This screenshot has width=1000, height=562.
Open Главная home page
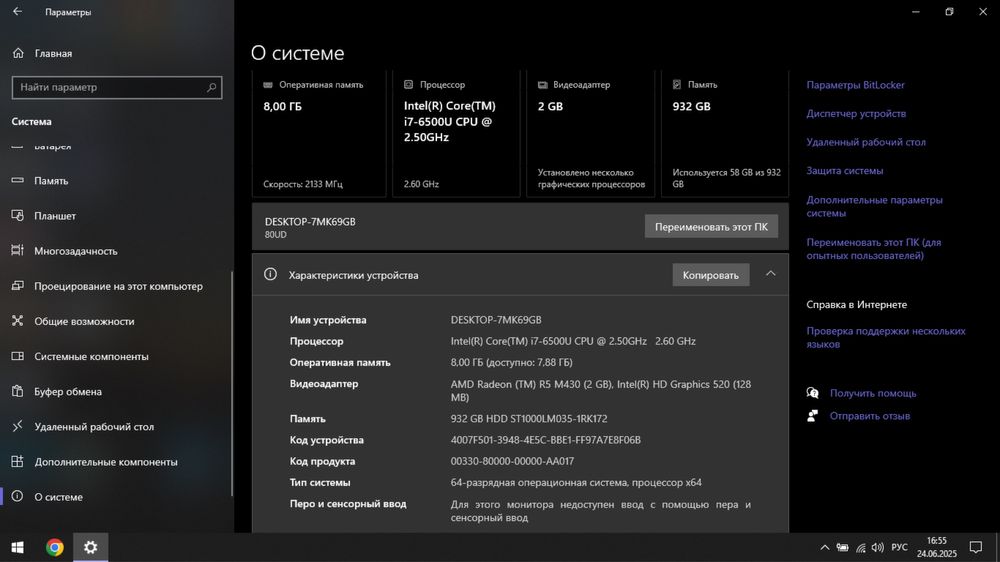[53, 54]
